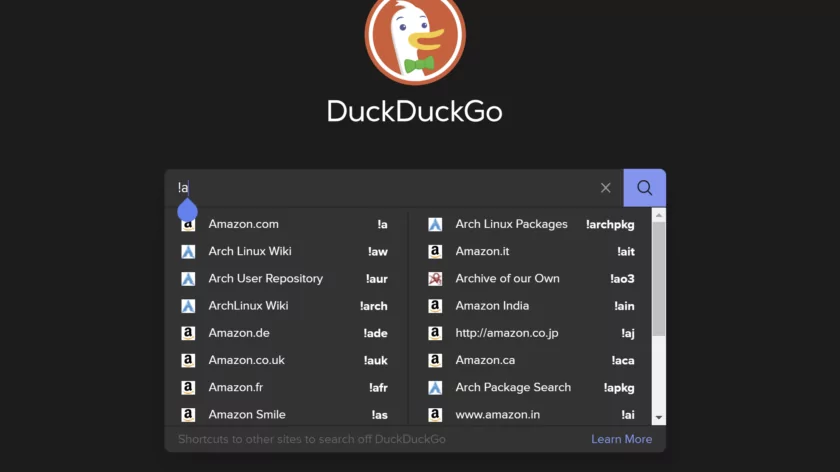This screenshot has width=840, height=472.
Task: Choose the Amazon.de suggestion
Action: tap(284, 333)
